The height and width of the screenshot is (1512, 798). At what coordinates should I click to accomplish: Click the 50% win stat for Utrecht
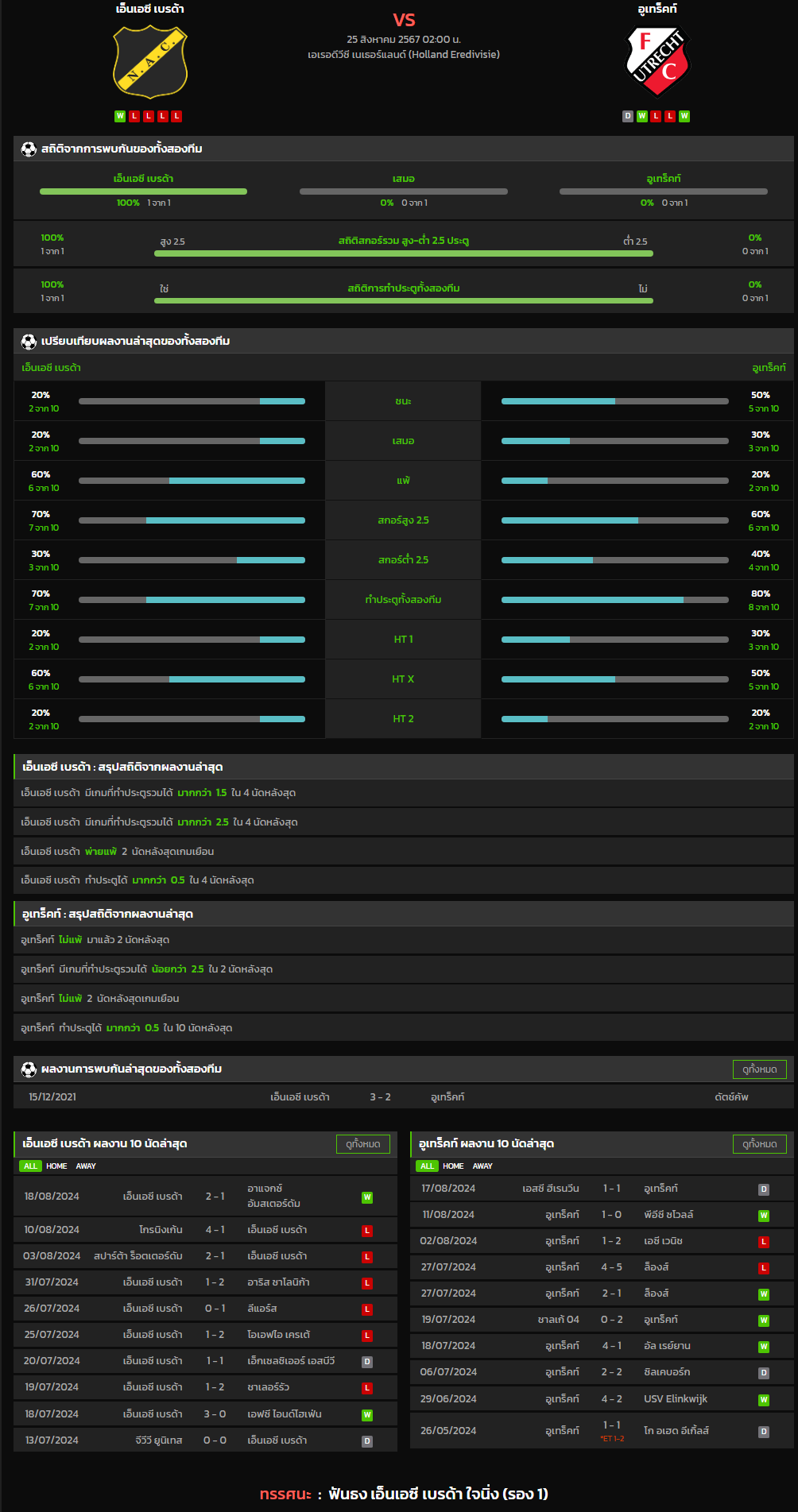click(x=761, y=395)
